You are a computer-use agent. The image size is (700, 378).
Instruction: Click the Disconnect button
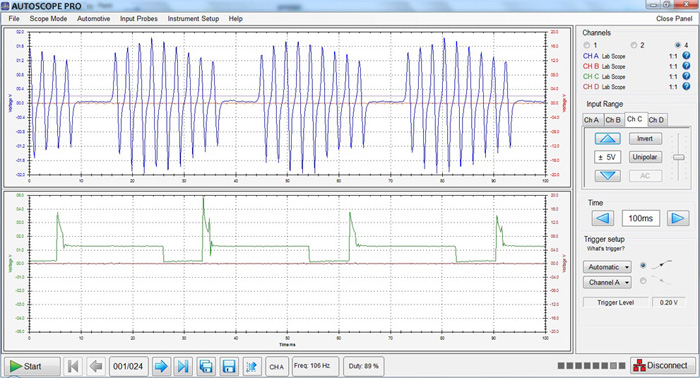click(662, 366)
